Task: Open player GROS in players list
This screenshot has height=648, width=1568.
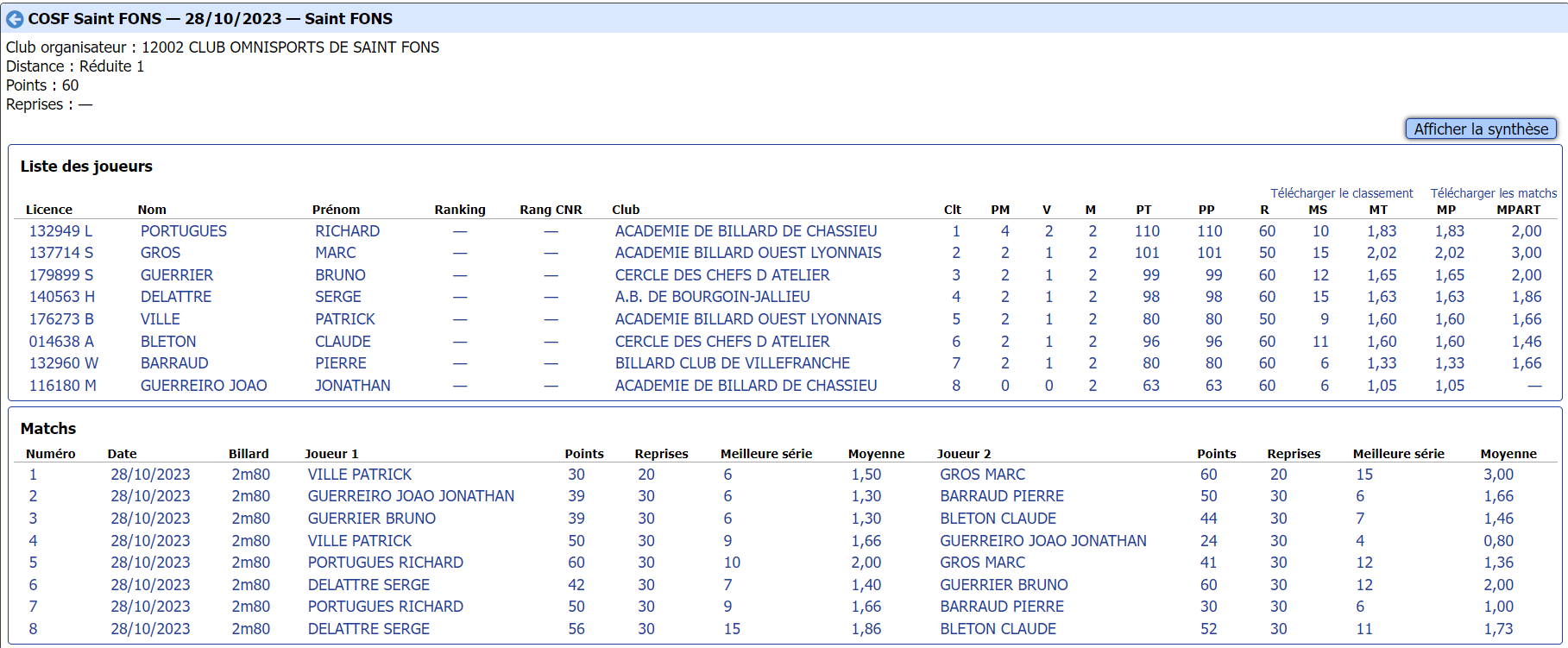Action: [161, 253]
